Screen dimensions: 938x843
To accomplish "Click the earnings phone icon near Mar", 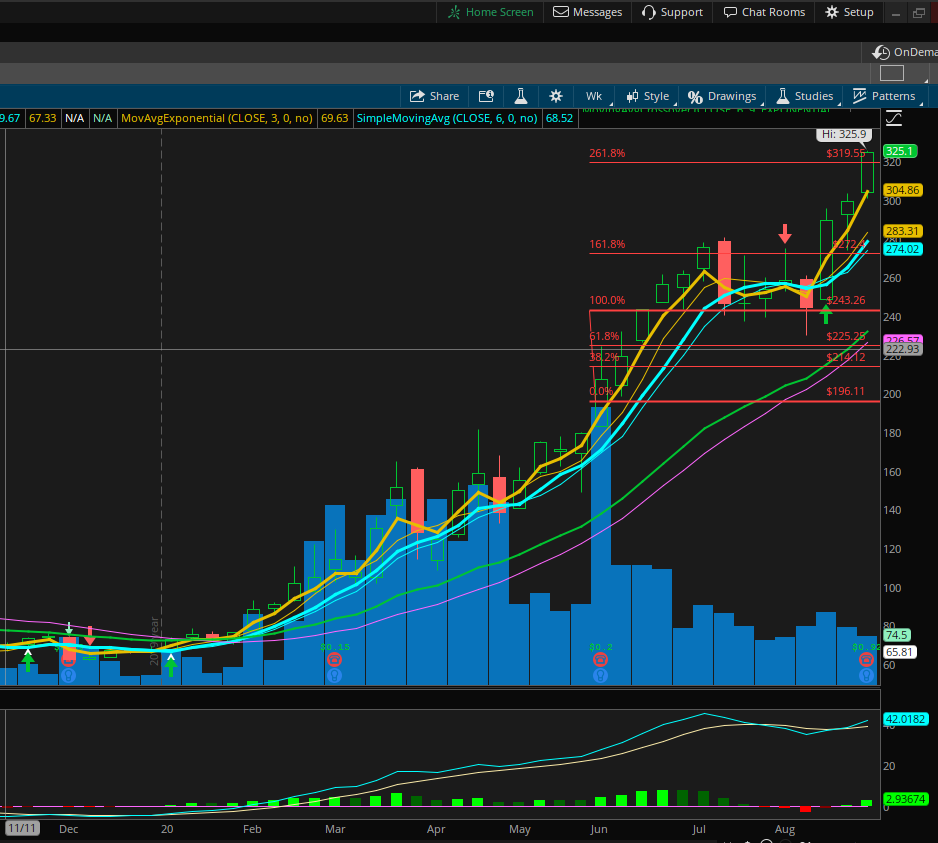I will click(x=334, y=660).
